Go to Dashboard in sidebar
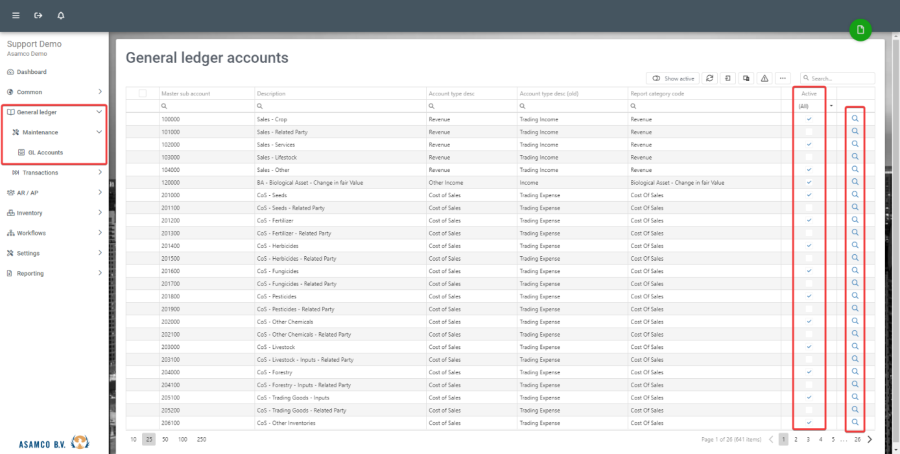 coord(31,72)
